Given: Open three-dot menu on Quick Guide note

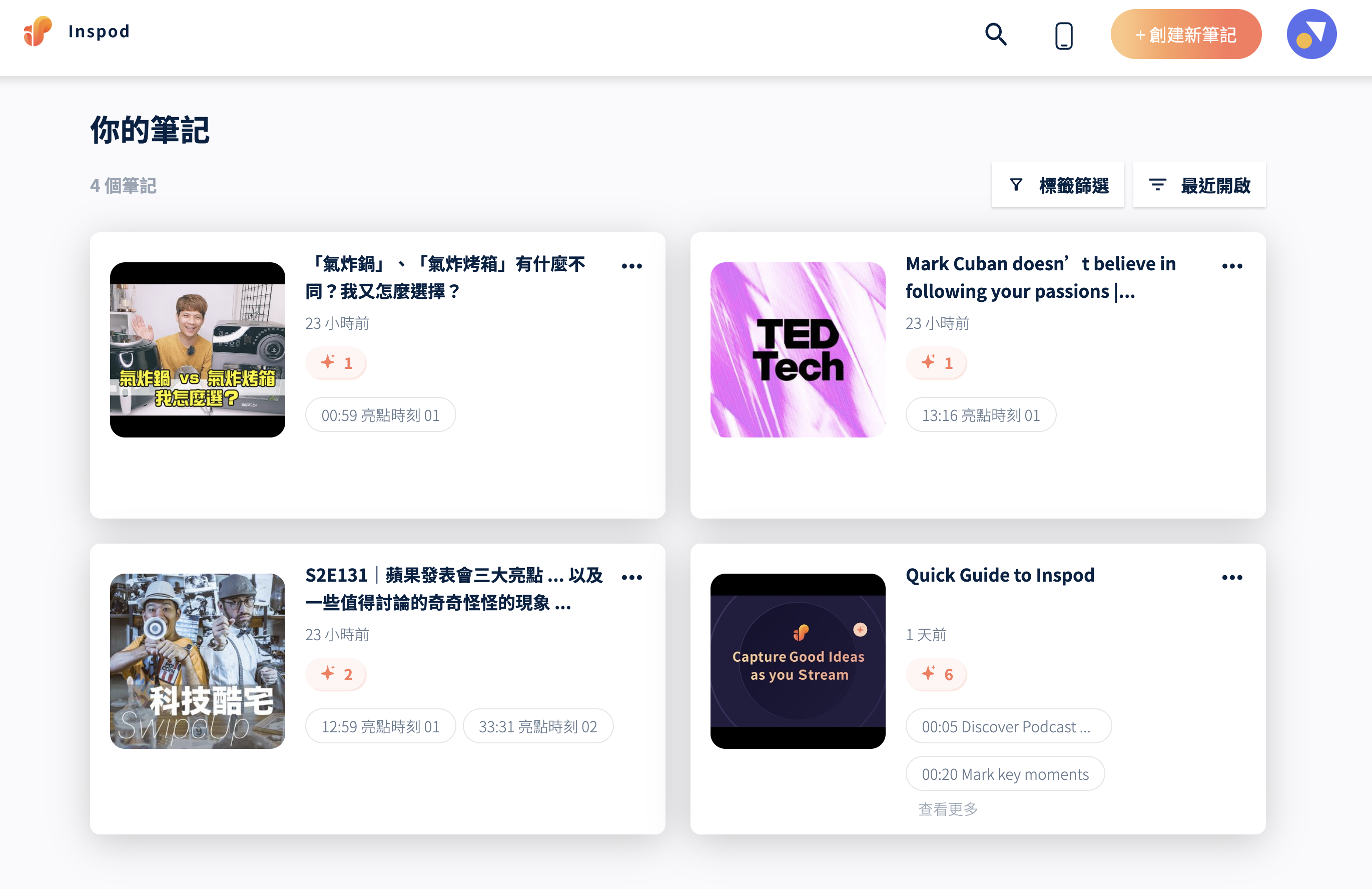Looking at the screenshot, I should 1232,578.
